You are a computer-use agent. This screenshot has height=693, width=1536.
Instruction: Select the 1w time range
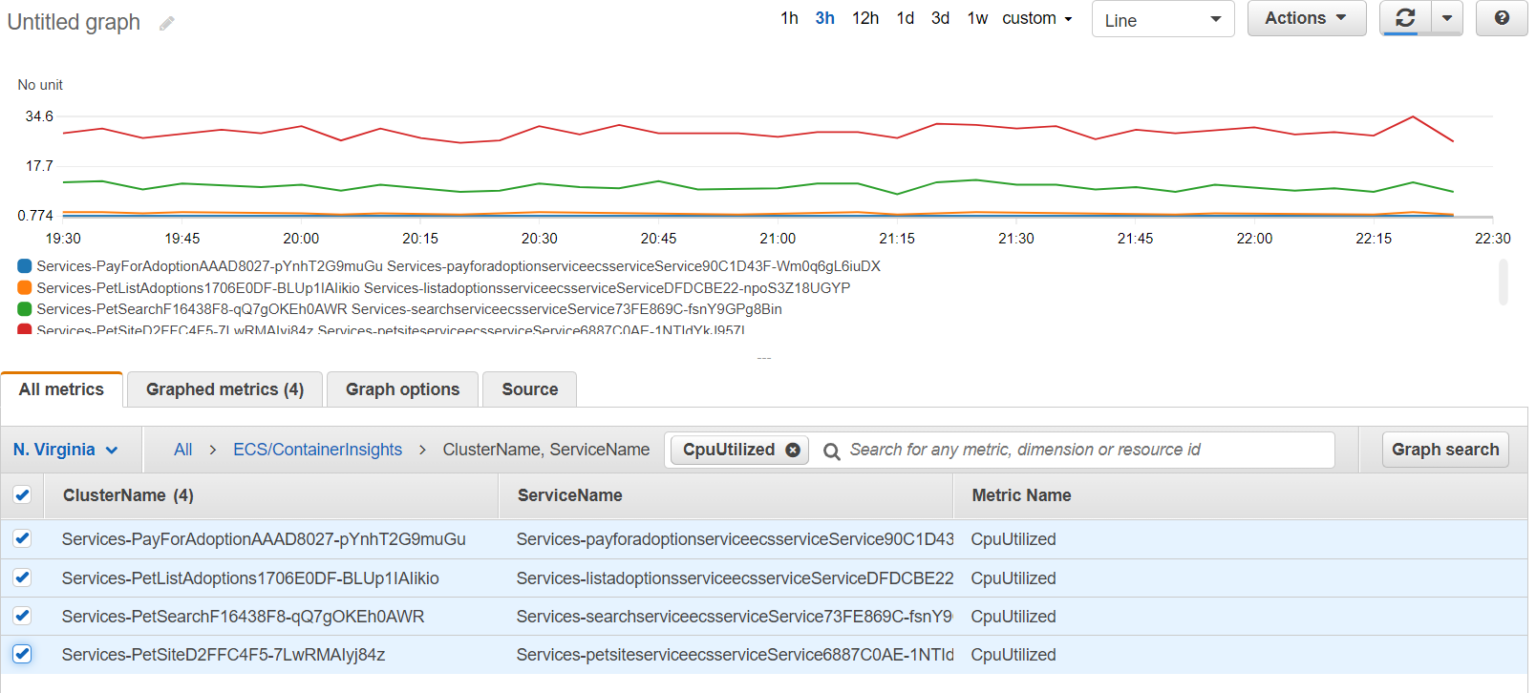tap(977, 18)
